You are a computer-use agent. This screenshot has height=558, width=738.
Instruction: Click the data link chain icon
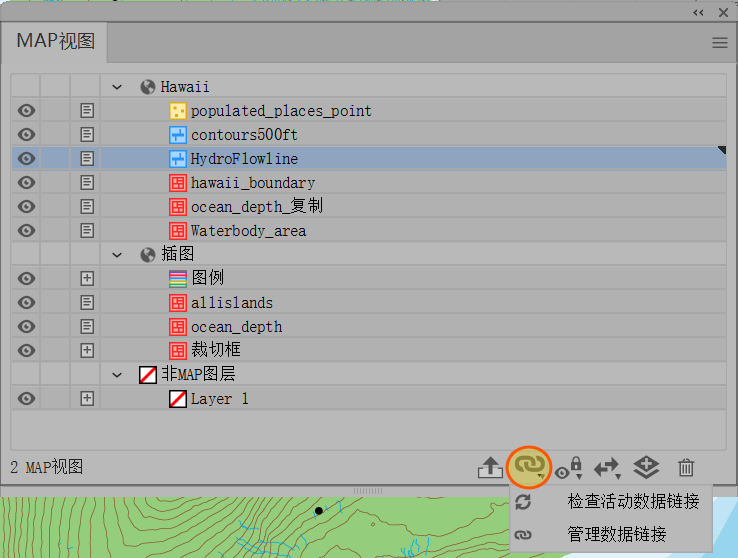pyautogui.click(x=529, y=466)
